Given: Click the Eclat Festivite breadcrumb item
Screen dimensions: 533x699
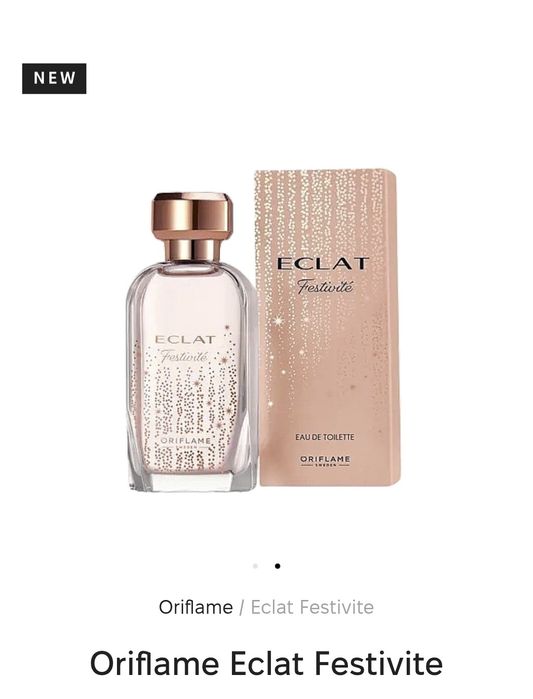Looking at the screenshot, I should [x=312, y=607].
